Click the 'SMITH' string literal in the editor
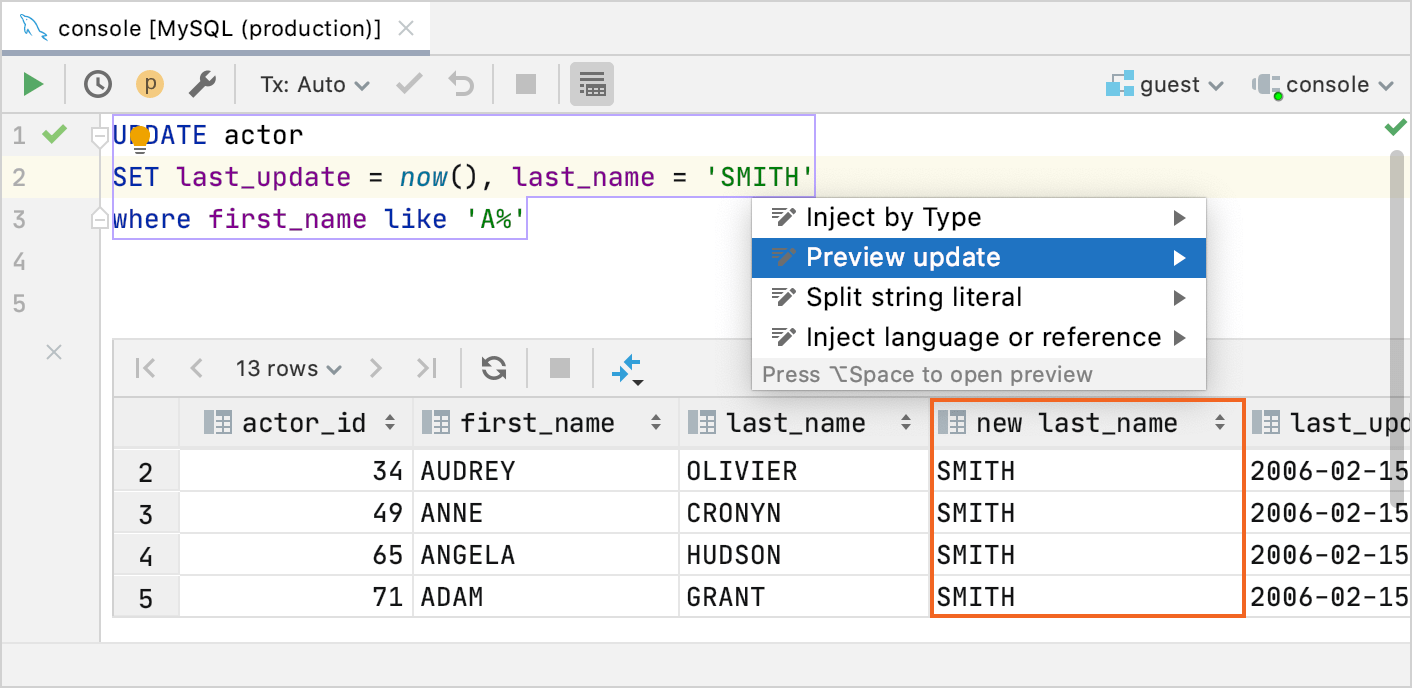Image resolution: width=1412 pixels, height=688 pixels. pos(760,177)
